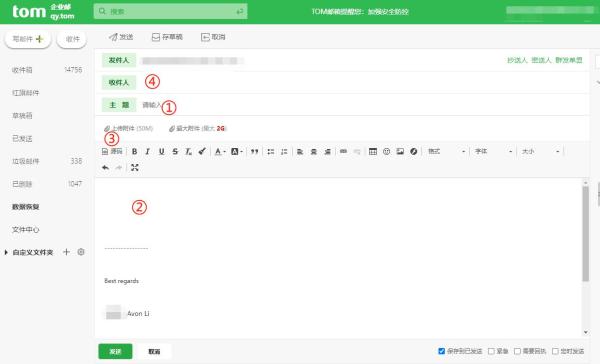Insert a hyperlink
The width and height of the screenshot is (600, 364).
[343, 152]
